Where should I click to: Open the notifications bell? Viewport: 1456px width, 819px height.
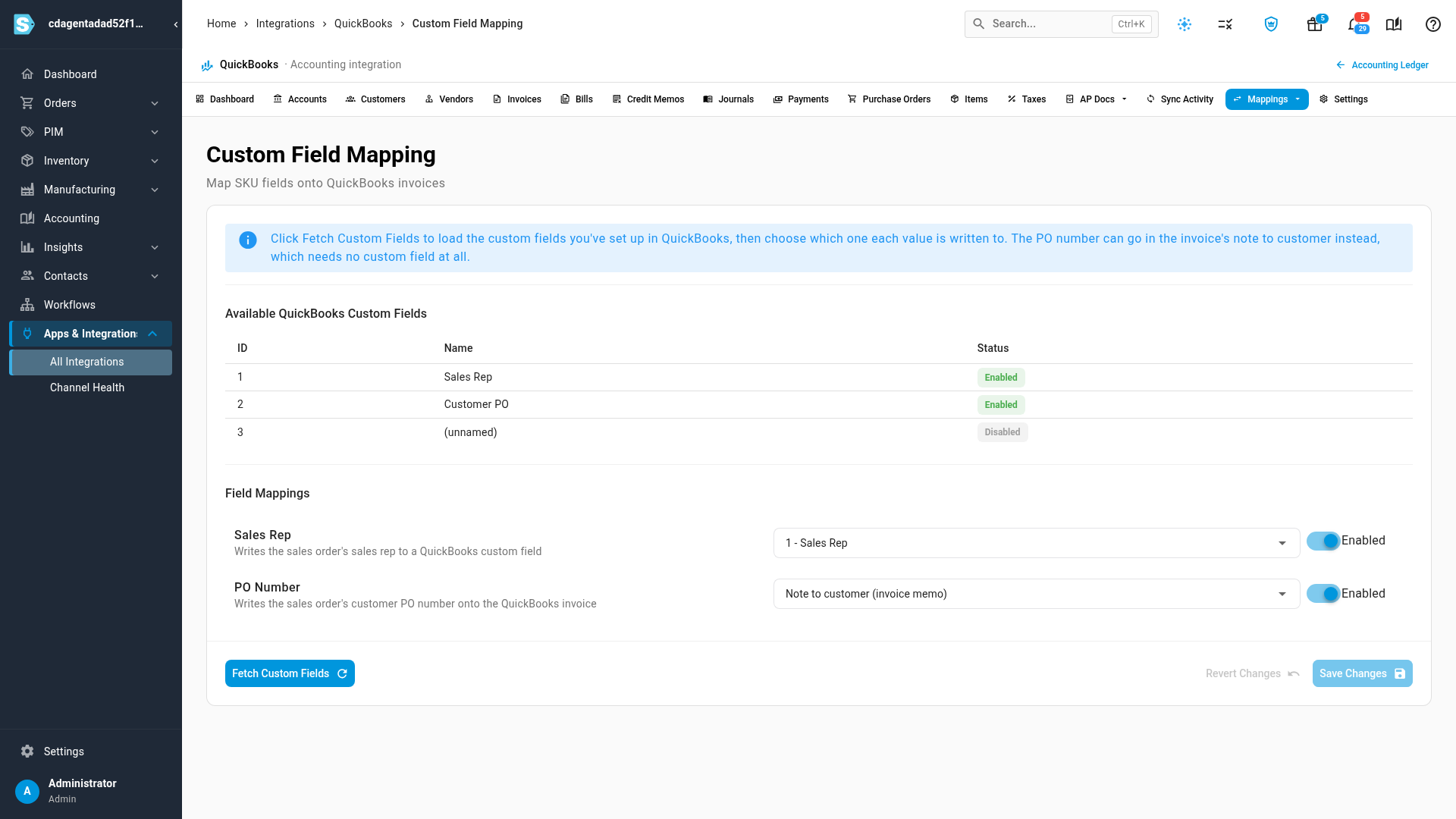point(1356,24)
